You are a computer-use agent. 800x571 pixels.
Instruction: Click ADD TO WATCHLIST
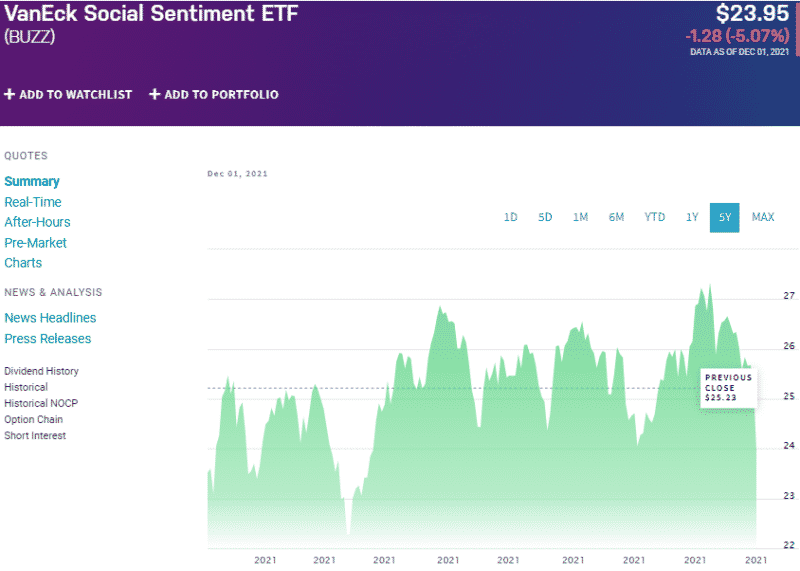point(76,95)
